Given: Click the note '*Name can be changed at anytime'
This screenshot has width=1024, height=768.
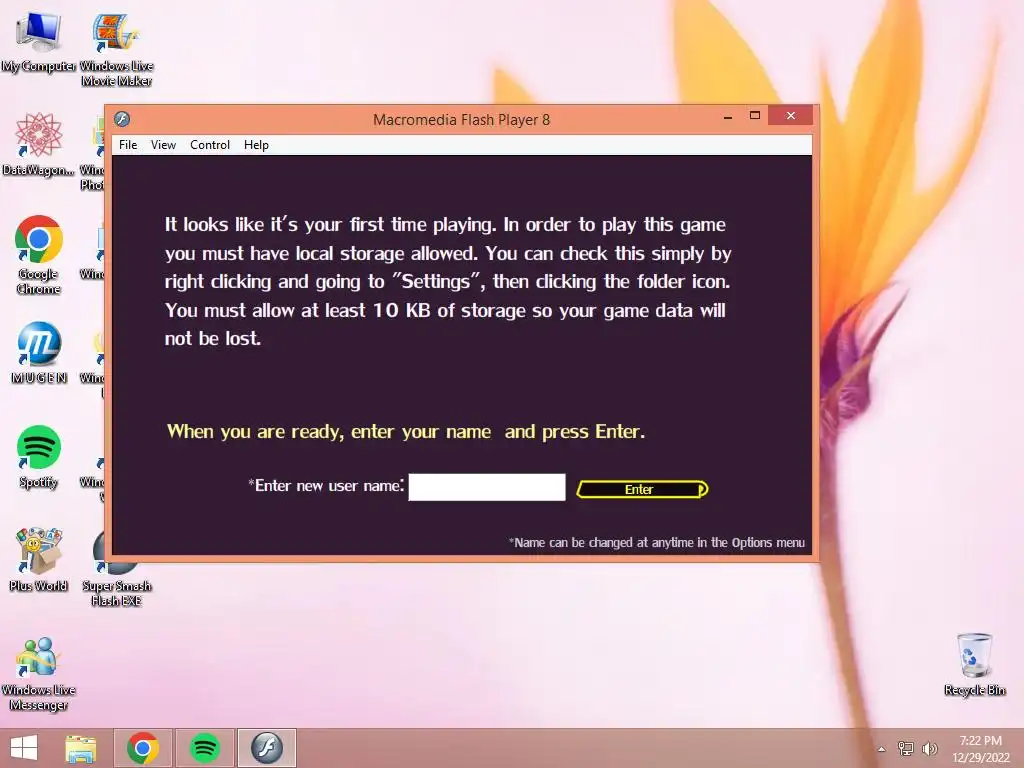Looking at the screenshot, I should pyautogui.click(x=656, y=543).
